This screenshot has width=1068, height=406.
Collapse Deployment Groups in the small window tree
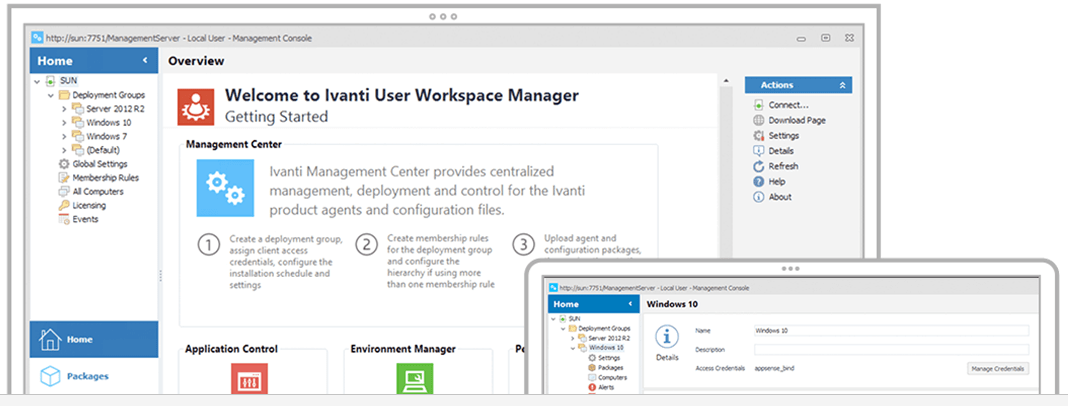[563, 328]
